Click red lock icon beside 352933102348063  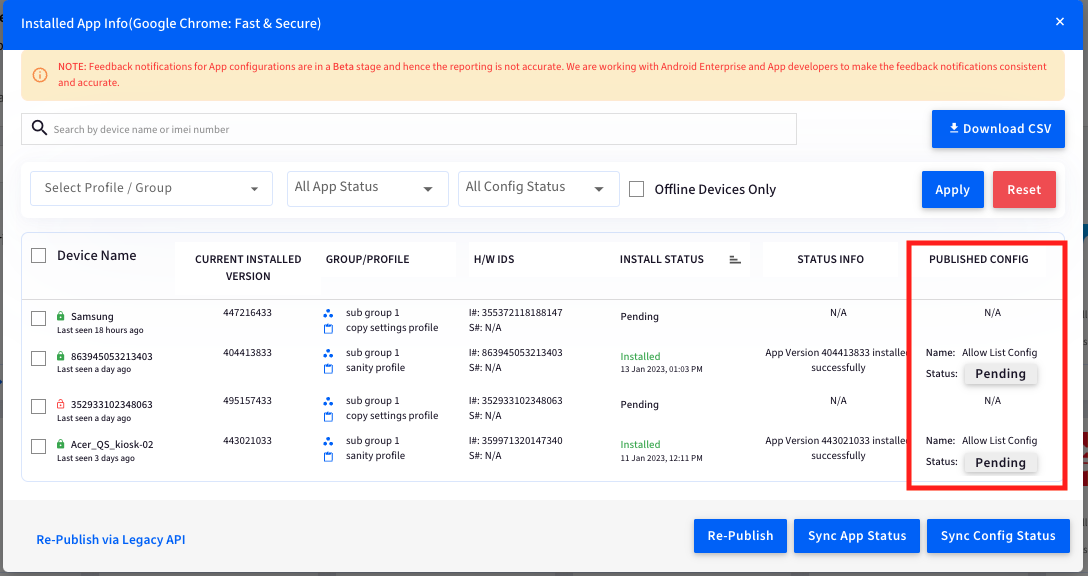tap(60, 404)
